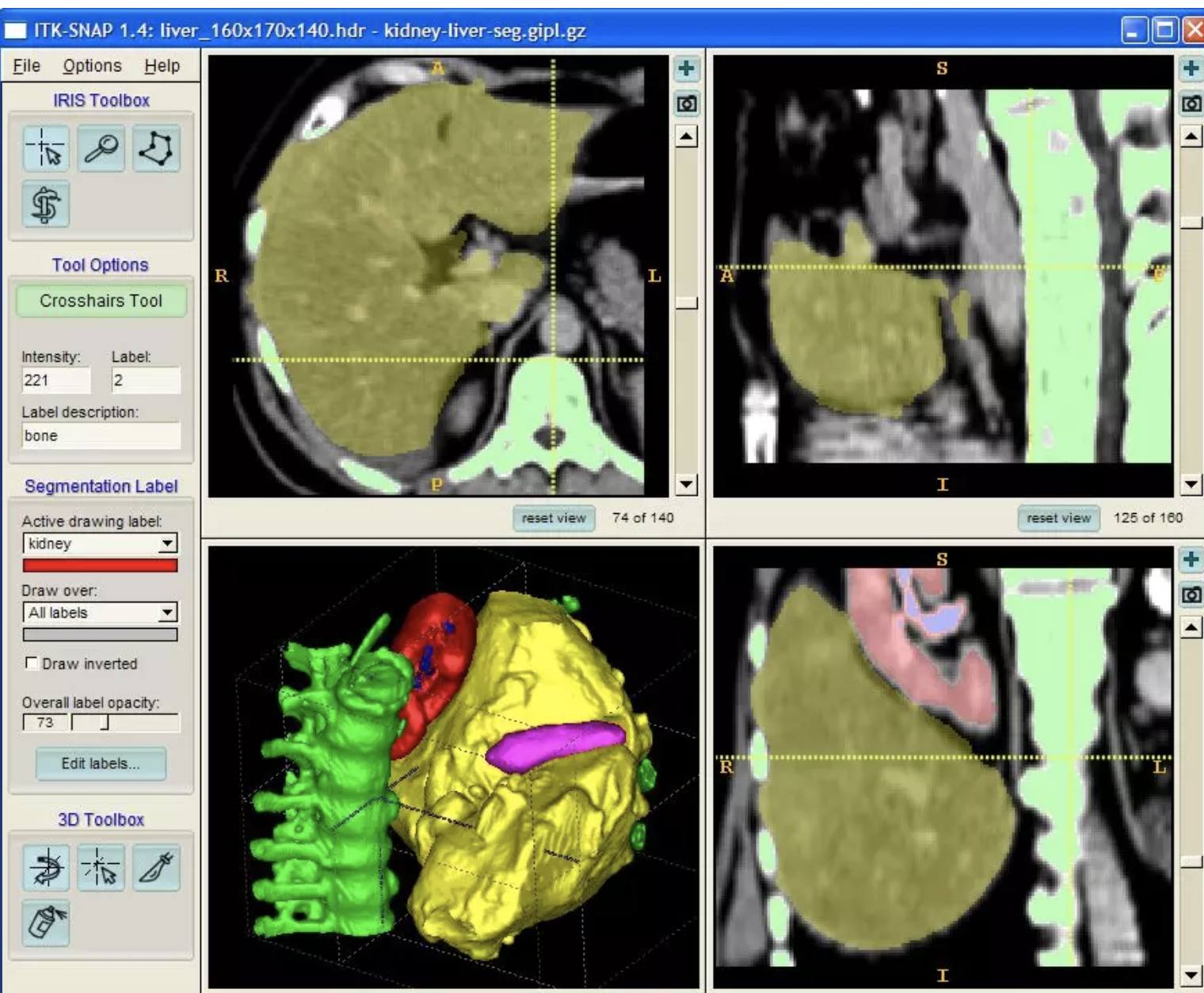Click the Label description text field

tap(101, 436)
